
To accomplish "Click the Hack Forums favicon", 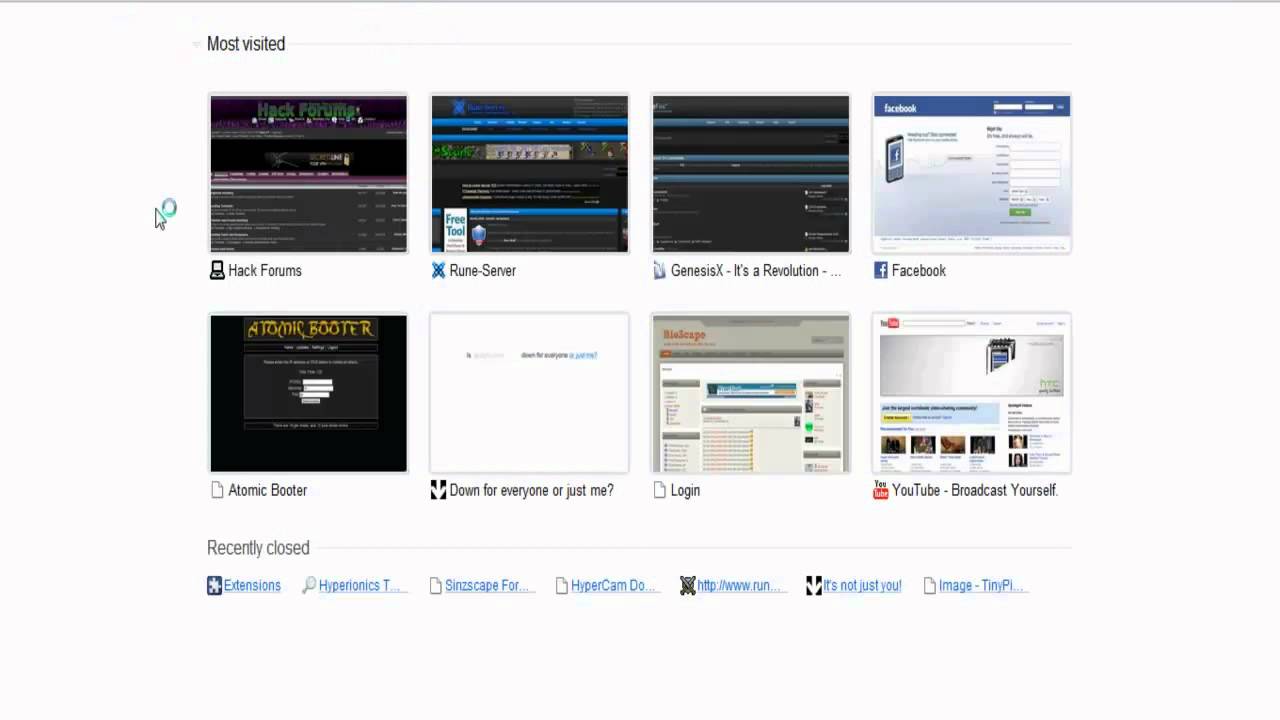I will coord(217,270).
